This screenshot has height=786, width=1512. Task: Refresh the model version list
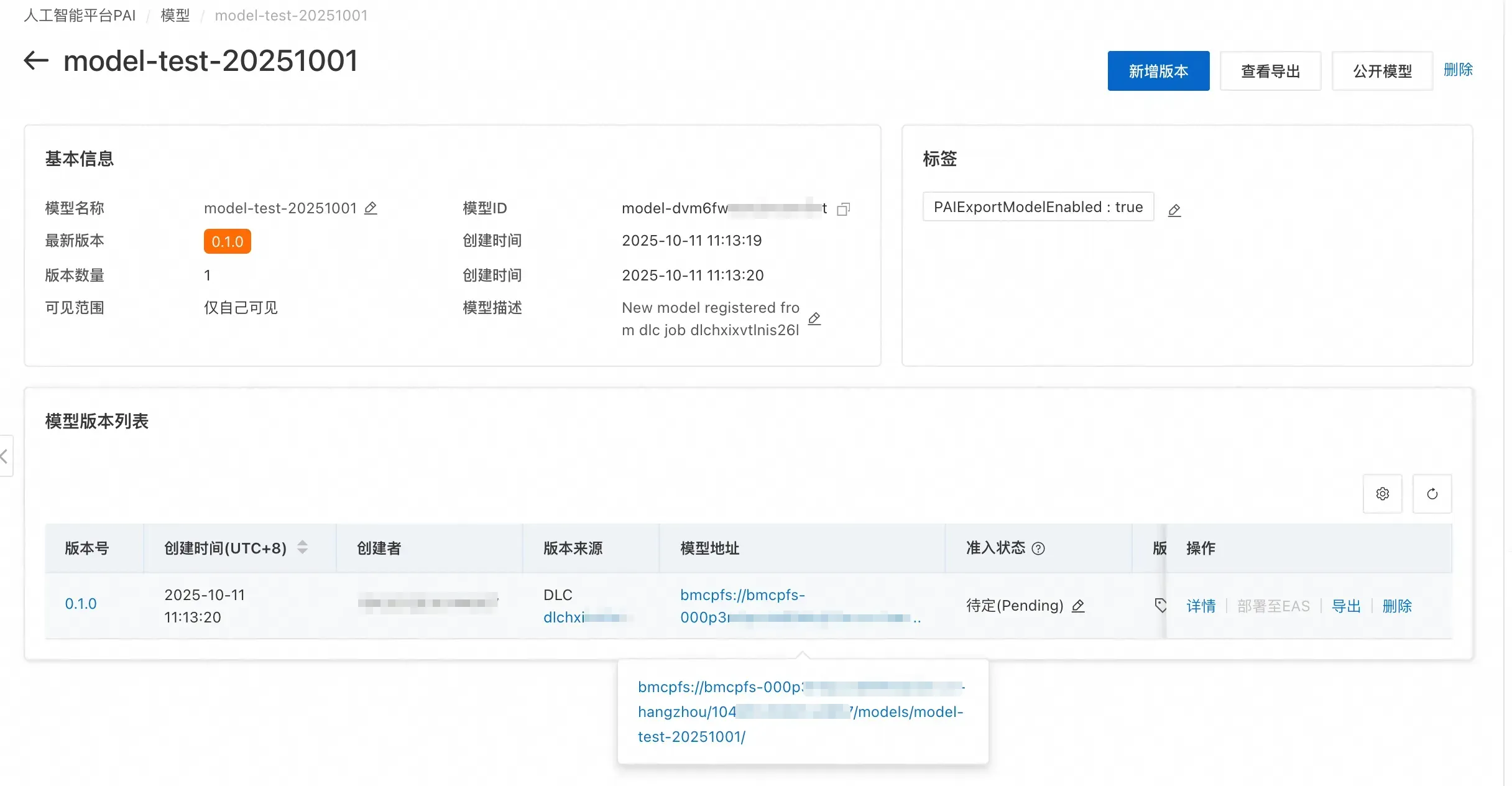[1432, 494]
